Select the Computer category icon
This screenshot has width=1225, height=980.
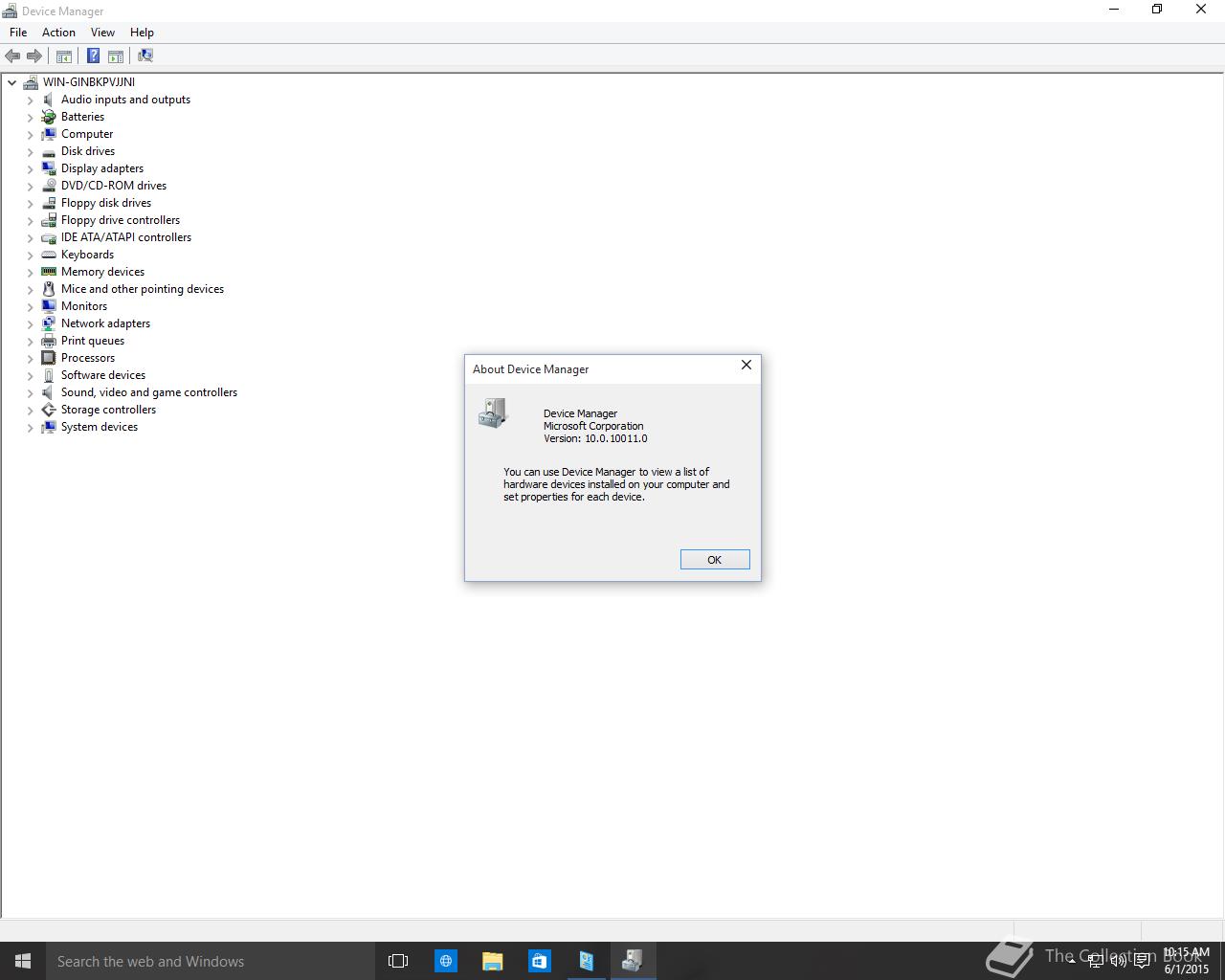[49, 134]
